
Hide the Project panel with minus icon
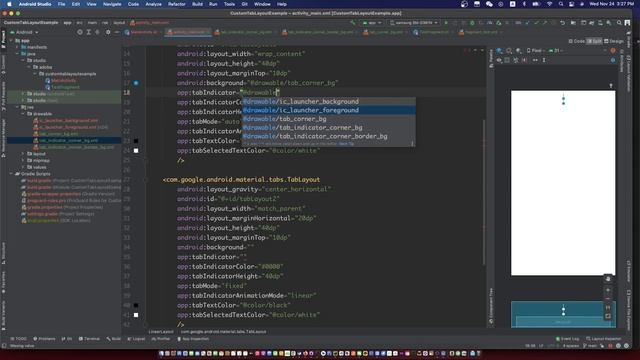click(x=117, y=32)
